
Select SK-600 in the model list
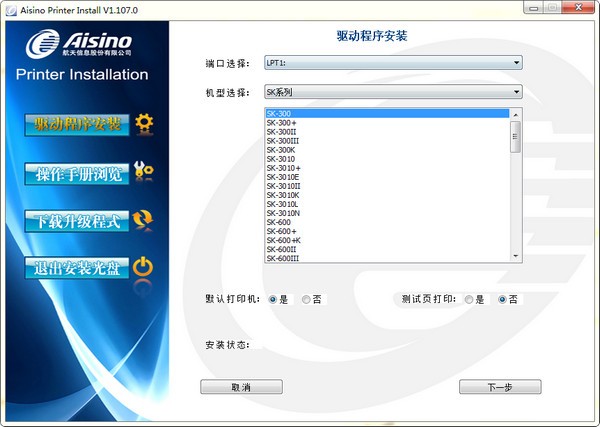387,222
